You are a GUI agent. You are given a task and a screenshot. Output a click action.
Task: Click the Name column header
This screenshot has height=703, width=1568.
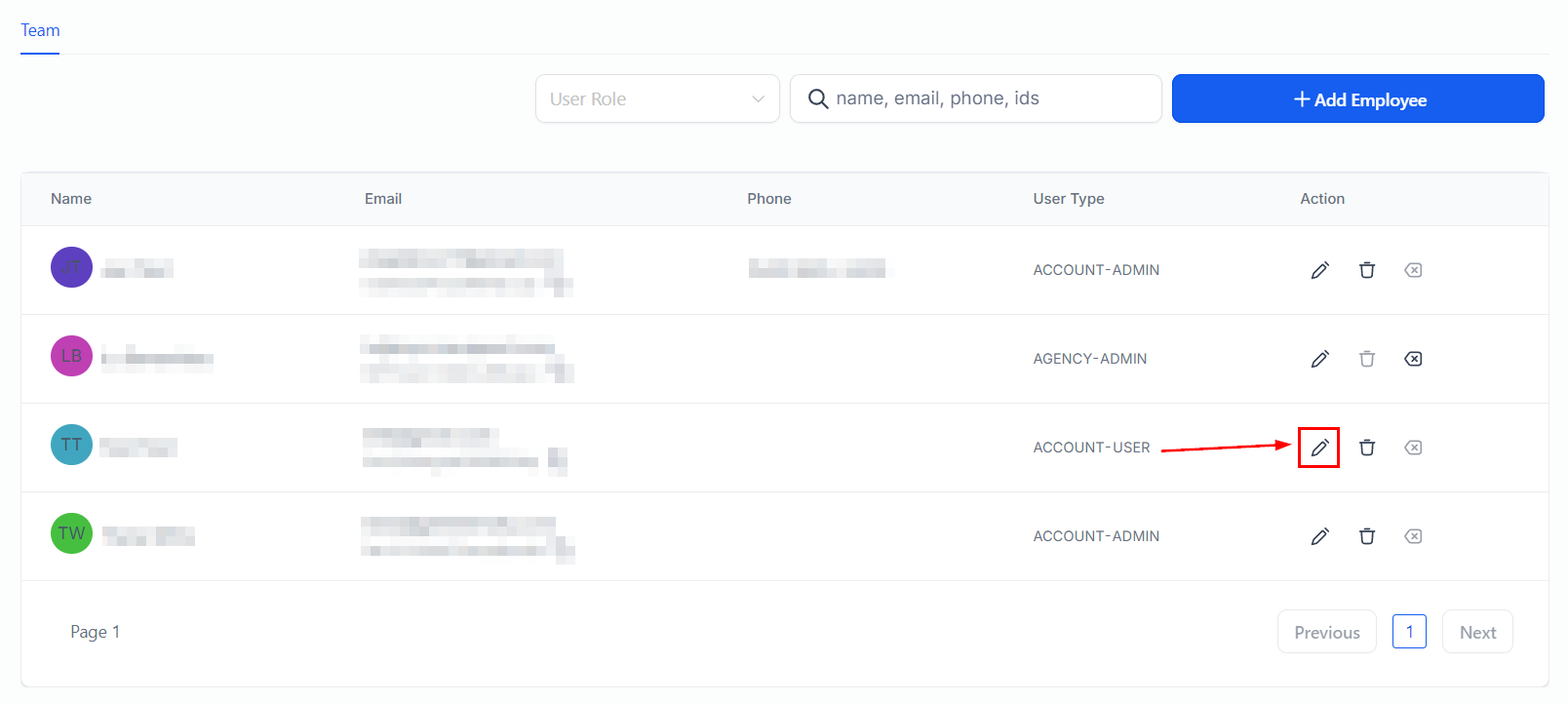pyautogui.click(x=71, y=199)
